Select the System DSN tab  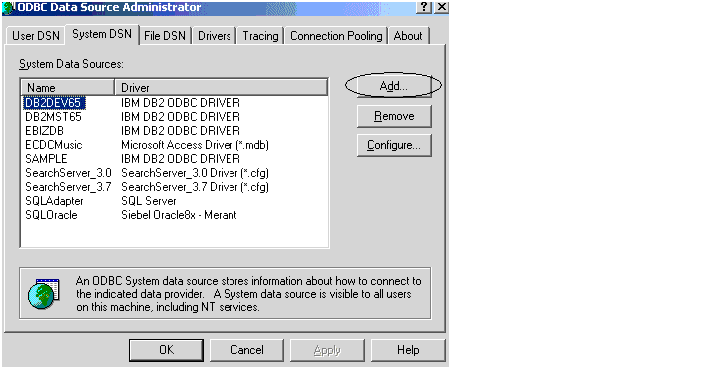102,34
